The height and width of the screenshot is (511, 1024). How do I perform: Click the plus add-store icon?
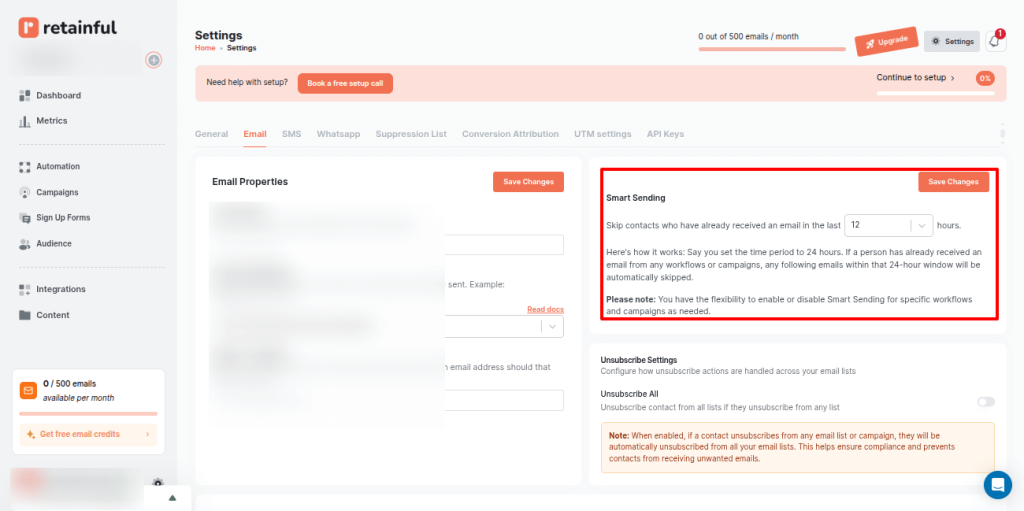click(153, 60)
